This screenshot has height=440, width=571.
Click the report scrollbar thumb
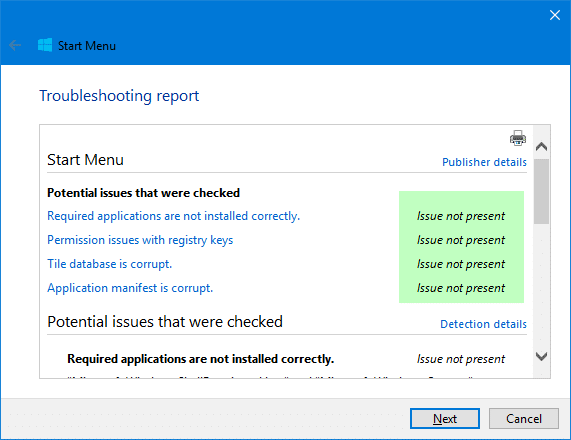542,191
